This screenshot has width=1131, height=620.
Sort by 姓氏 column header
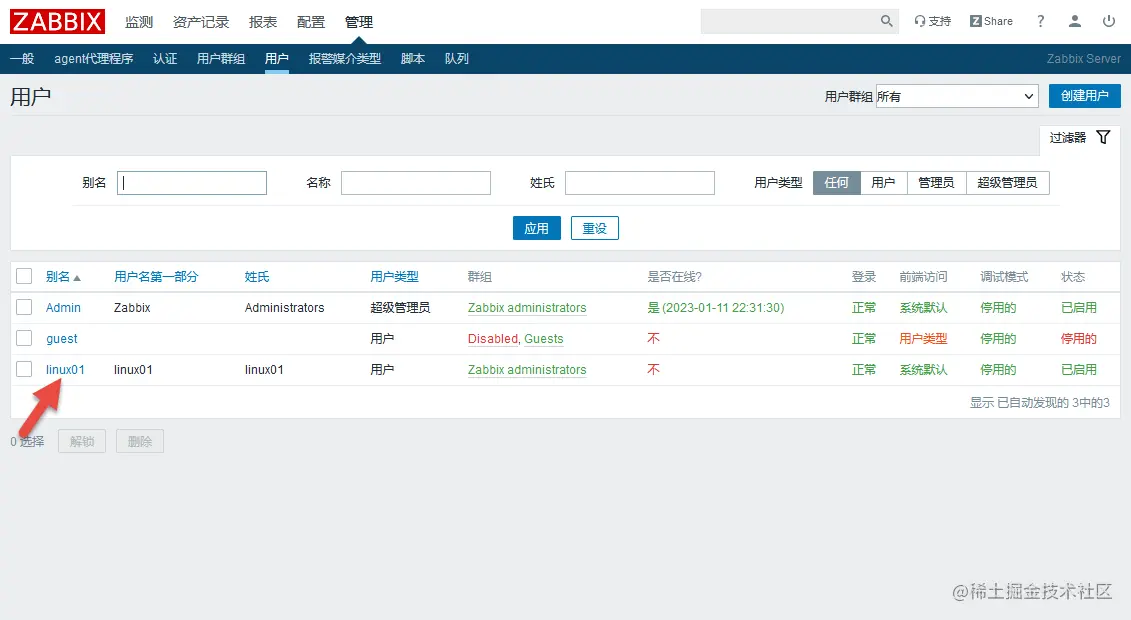click(x=257, y=277)
